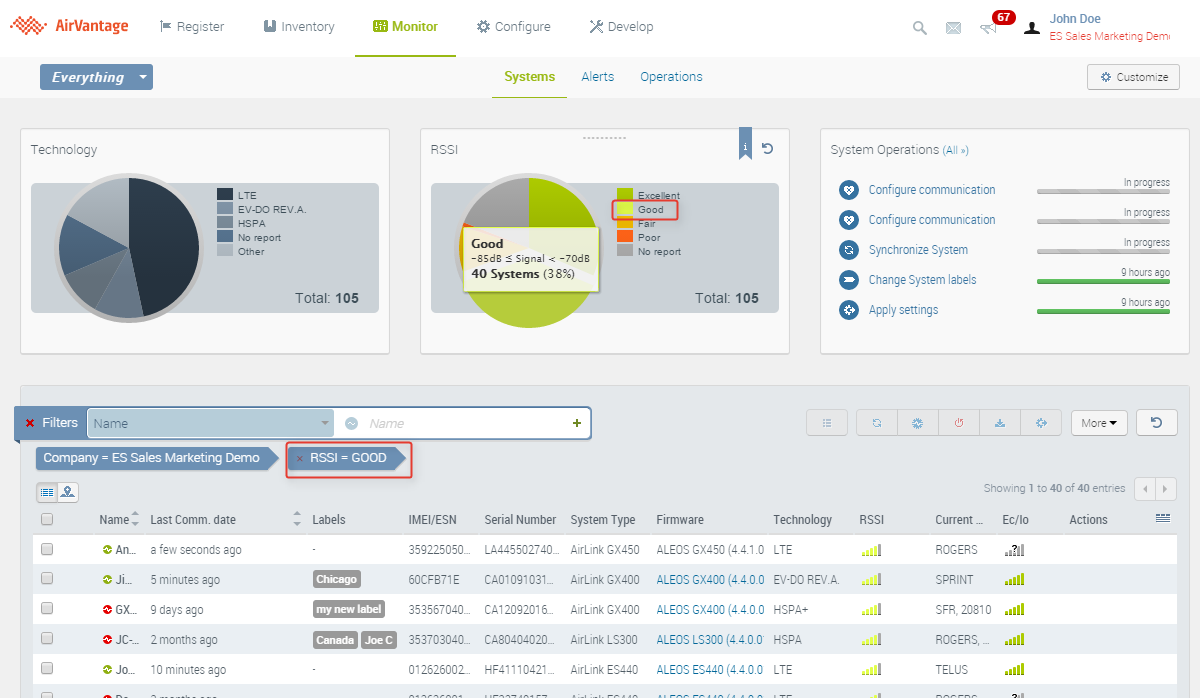The image size is (1200, 698).
Task: Click the Good legend swatch in RSSI
Action: 625,210
